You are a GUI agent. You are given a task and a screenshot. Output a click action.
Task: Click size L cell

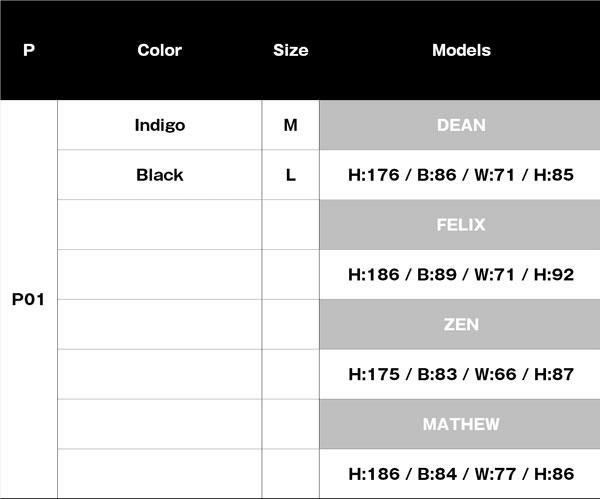(x=291, y=175)
